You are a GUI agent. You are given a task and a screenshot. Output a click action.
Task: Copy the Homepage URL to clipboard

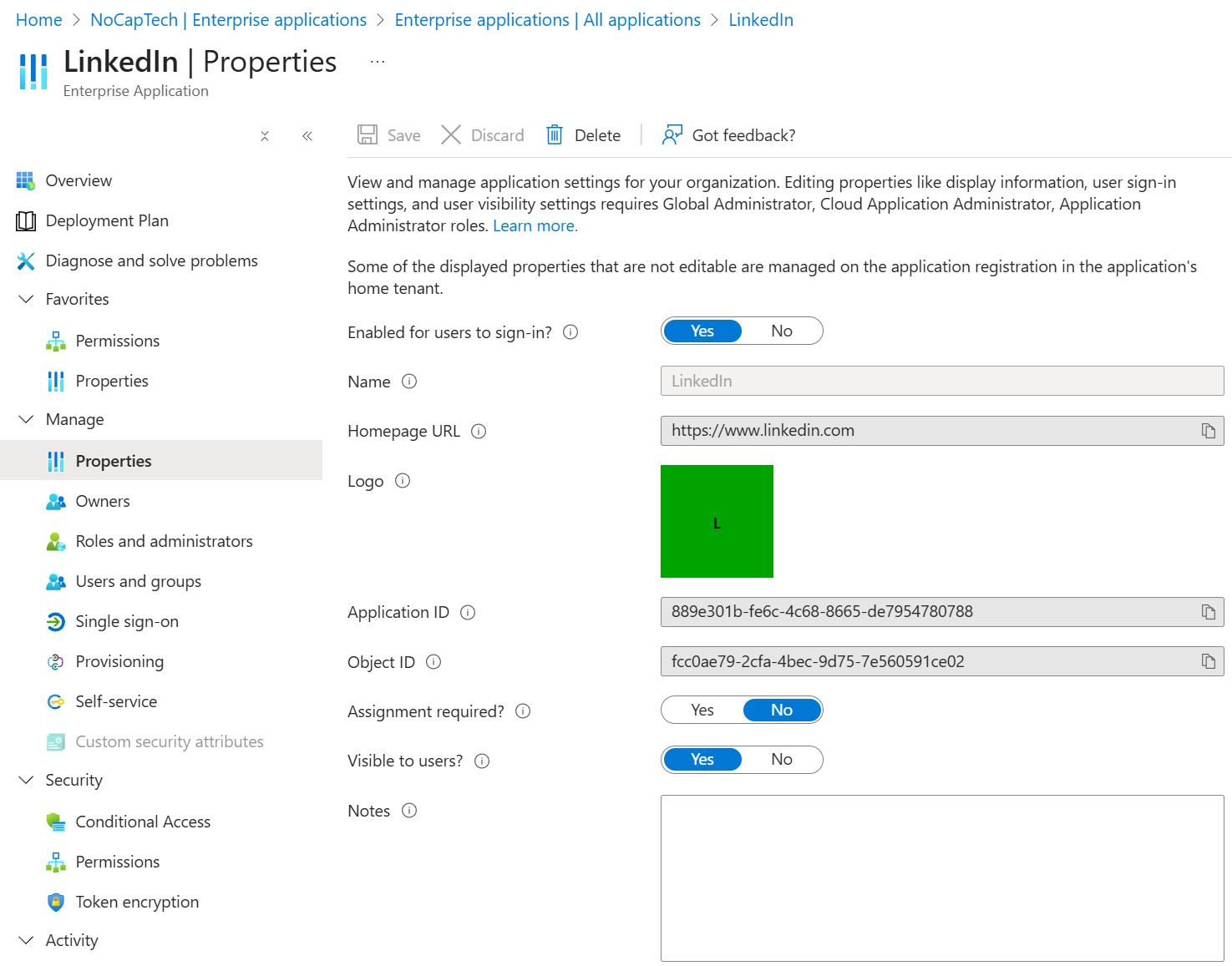pos(1209,431)
